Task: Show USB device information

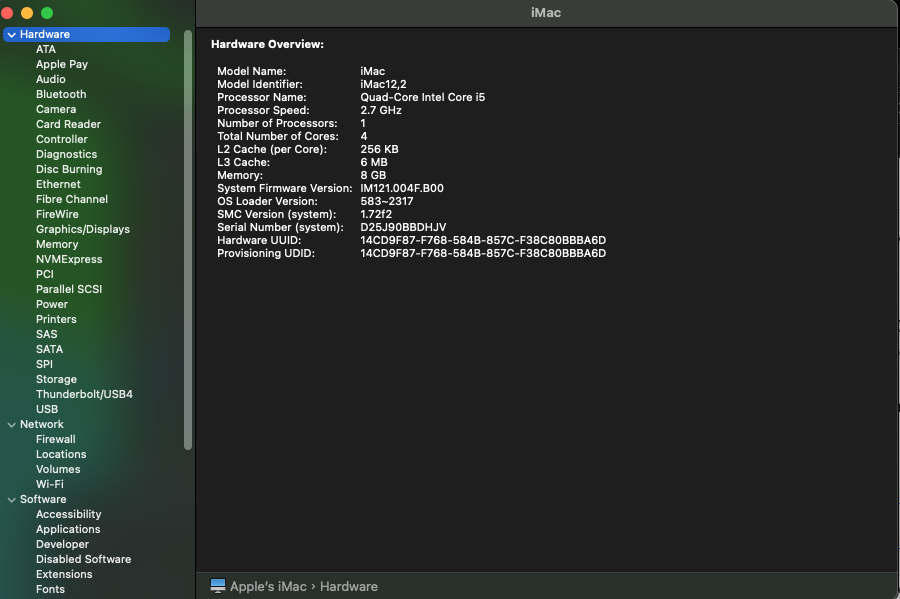Action: pyautogui.click(x=46, y=409)
